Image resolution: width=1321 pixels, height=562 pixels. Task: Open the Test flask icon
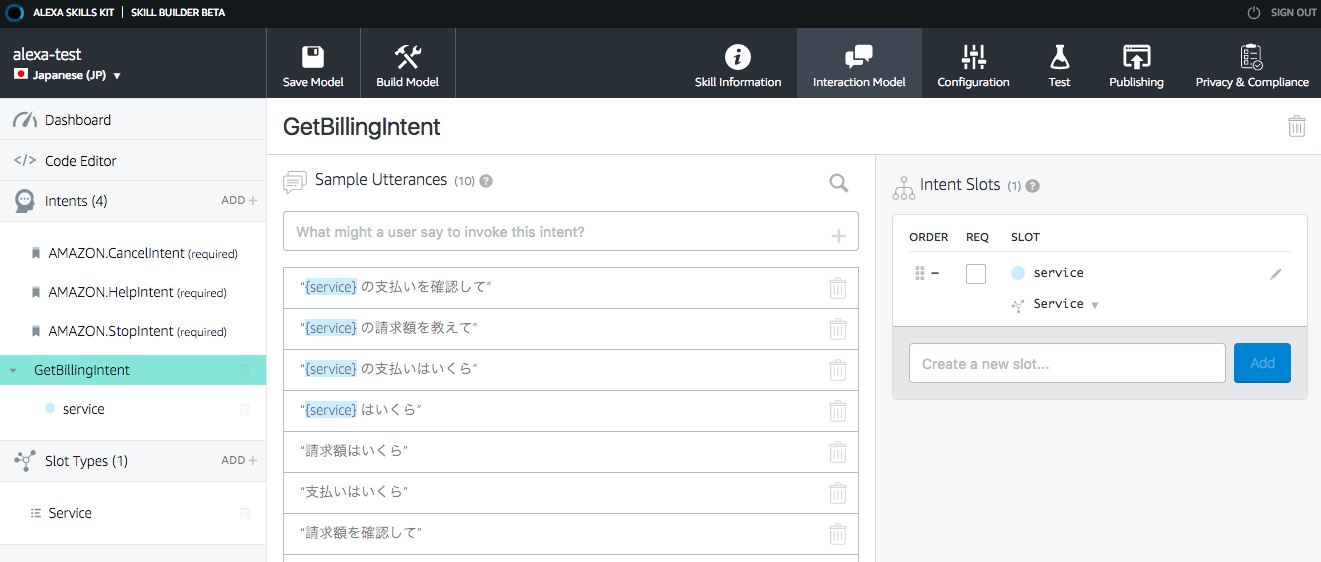point(1059,57)
